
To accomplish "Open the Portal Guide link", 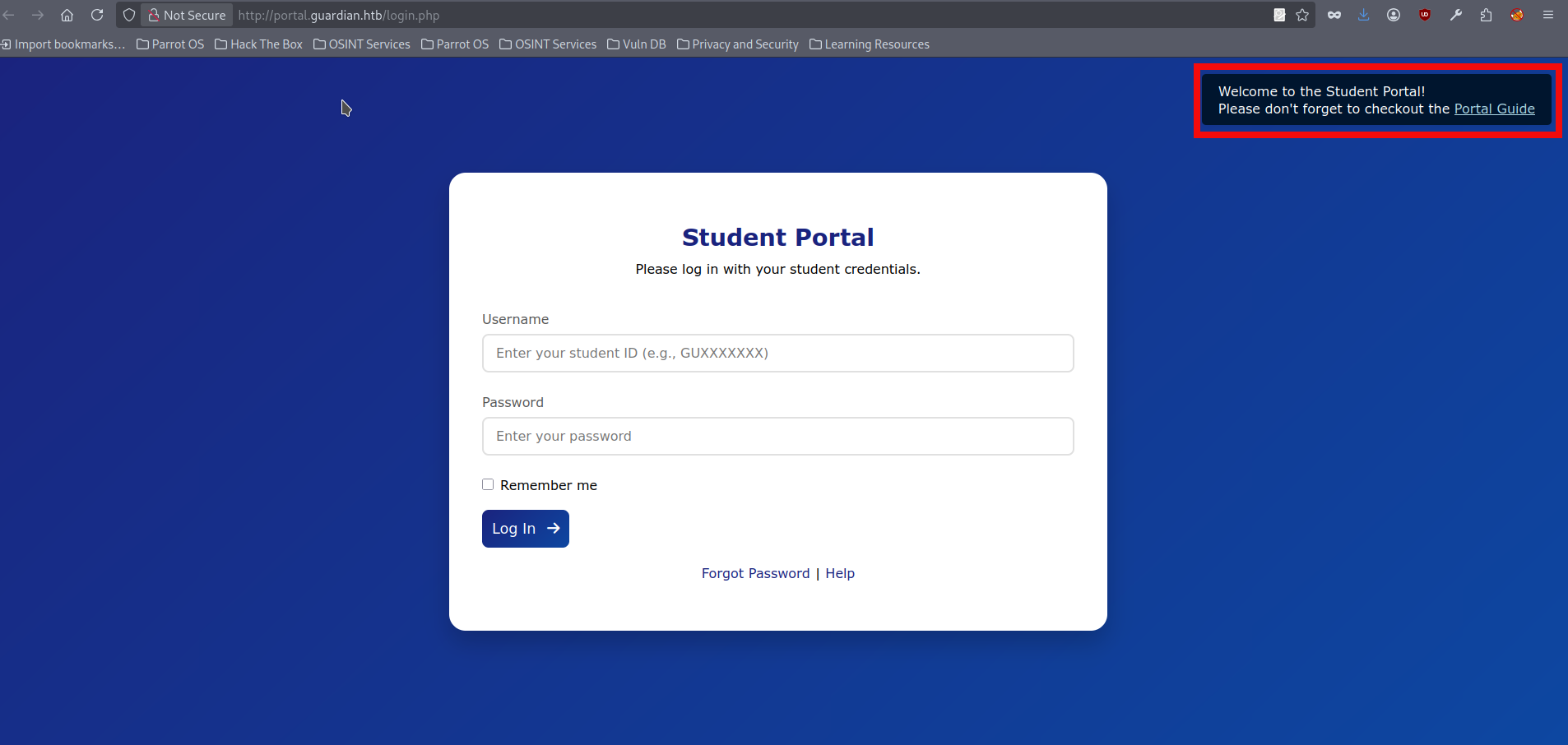I will point(1494,109).
